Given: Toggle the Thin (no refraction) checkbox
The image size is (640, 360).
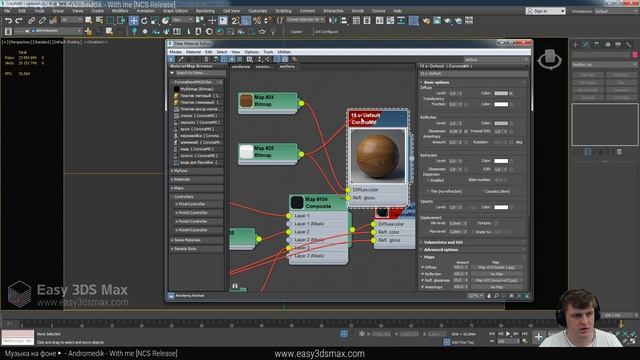Looking at the screenshot, I should coord(428,191).
